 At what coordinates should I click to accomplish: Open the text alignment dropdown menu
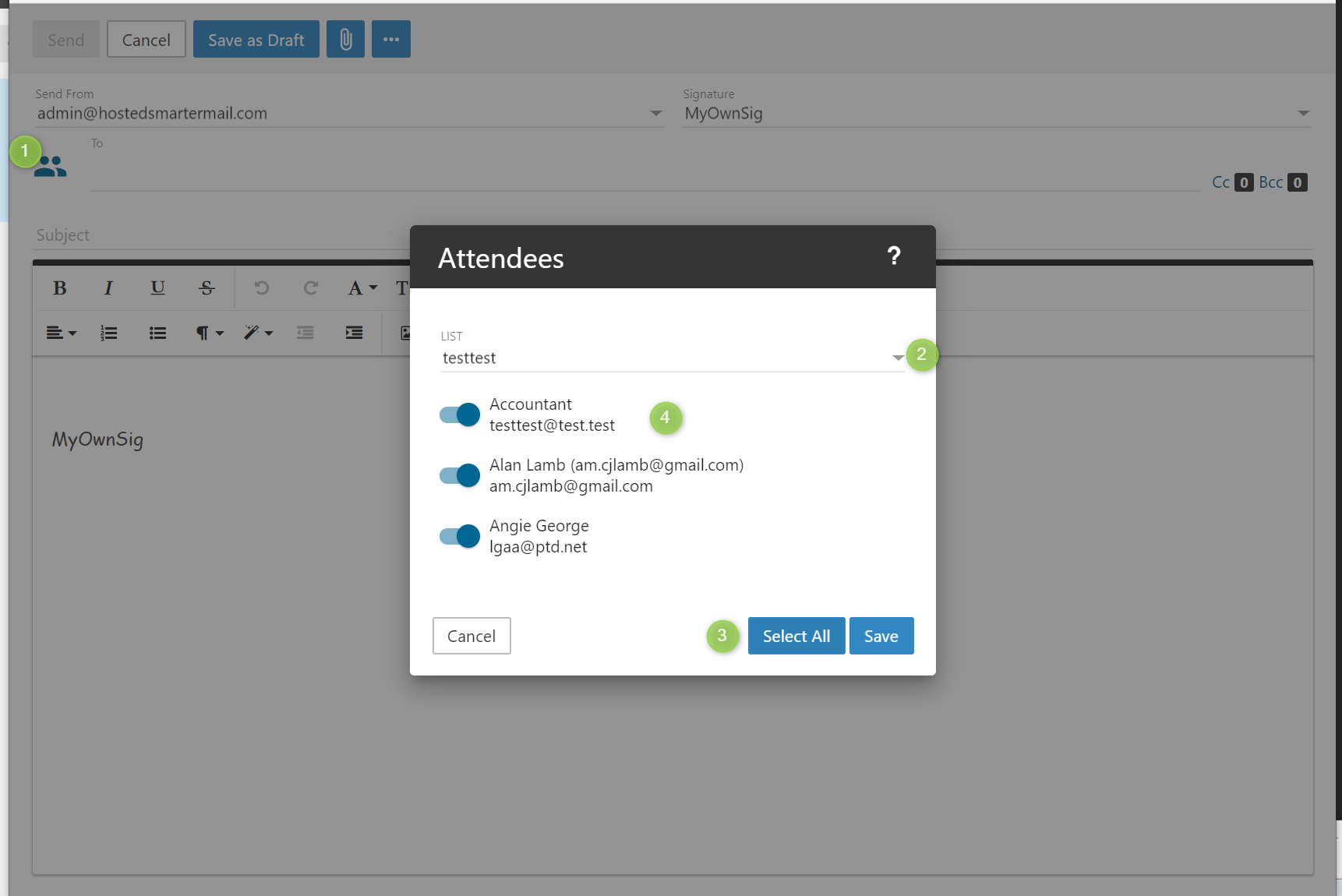pyautogui.click(x=61, y=333)
